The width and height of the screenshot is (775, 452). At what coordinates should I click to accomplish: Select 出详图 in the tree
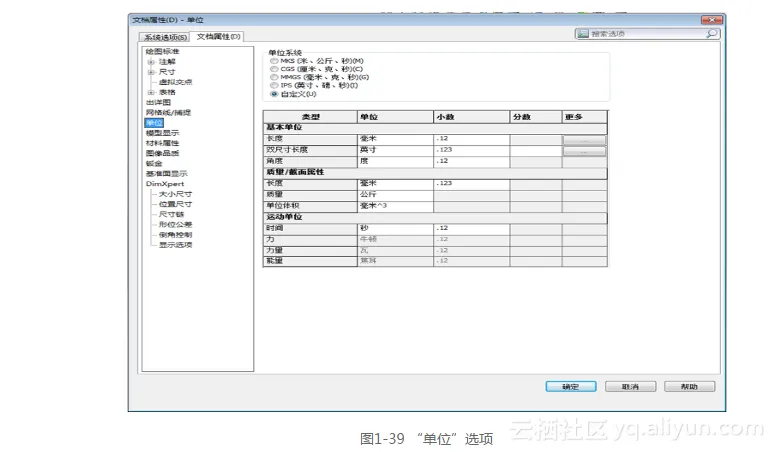(158, 102)
